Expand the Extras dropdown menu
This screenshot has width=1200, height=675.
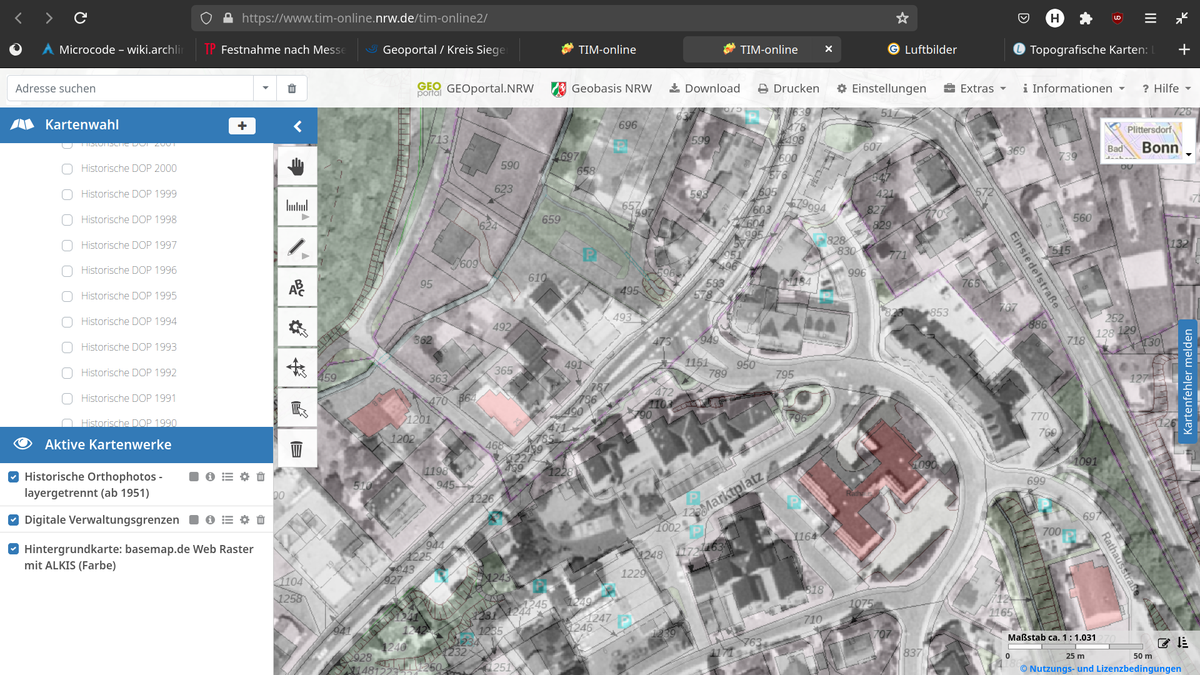coord(974,88)
